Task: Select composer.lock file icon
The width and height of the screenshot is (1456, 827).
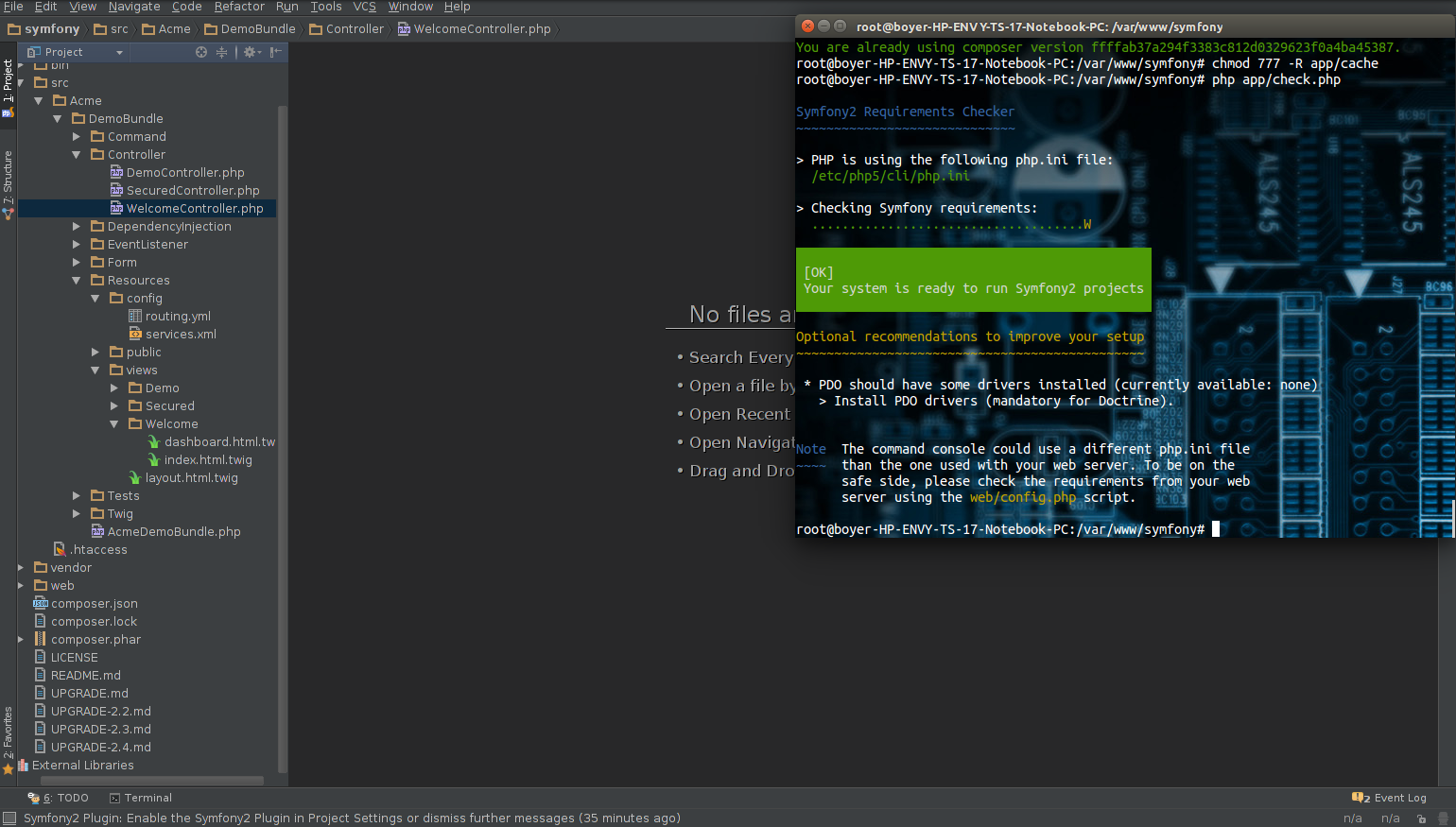Action: tap(41, 621)
